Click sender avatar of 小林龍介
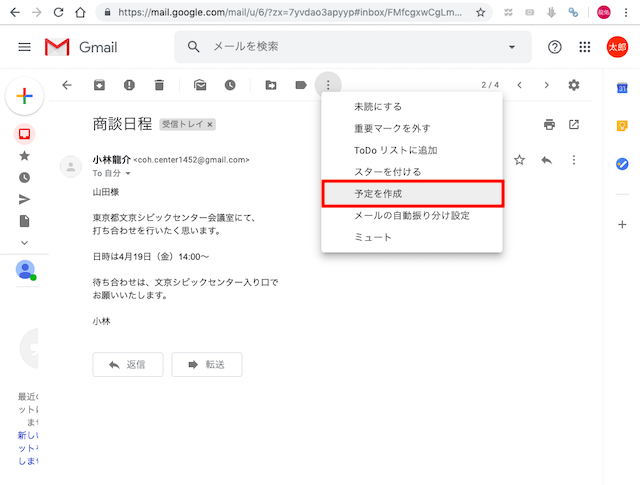The width and height of the screenshot is (640, 485). coord(71,167)
